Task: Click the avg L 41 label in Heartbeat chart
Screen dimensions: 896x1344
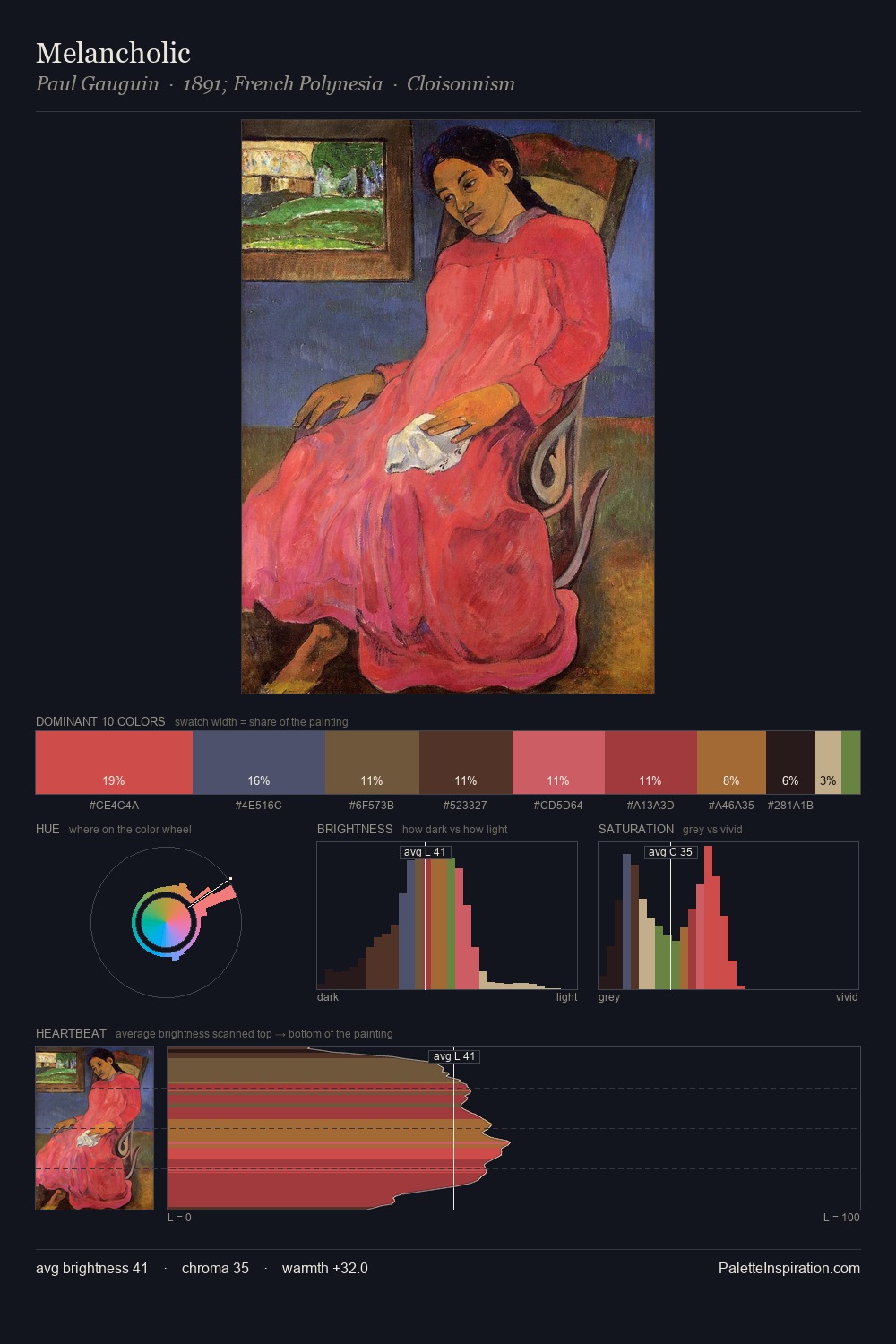Action: [x=454, y=1056]
